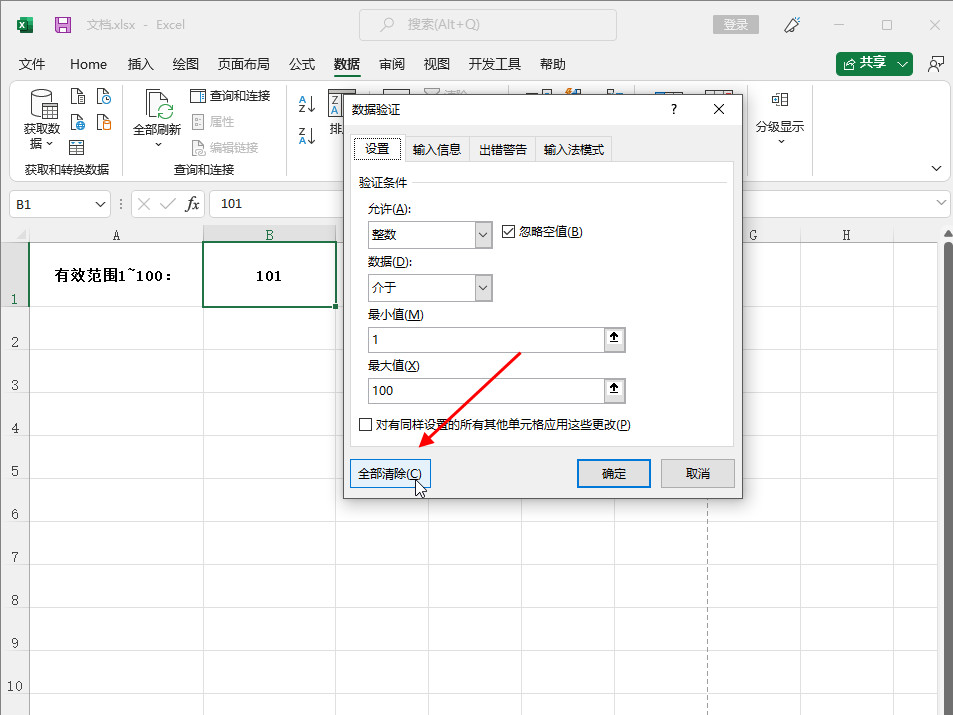Open the 审阅 ribbon tab
This screenshot has height=715, width=953.
[x=391, y=64]
